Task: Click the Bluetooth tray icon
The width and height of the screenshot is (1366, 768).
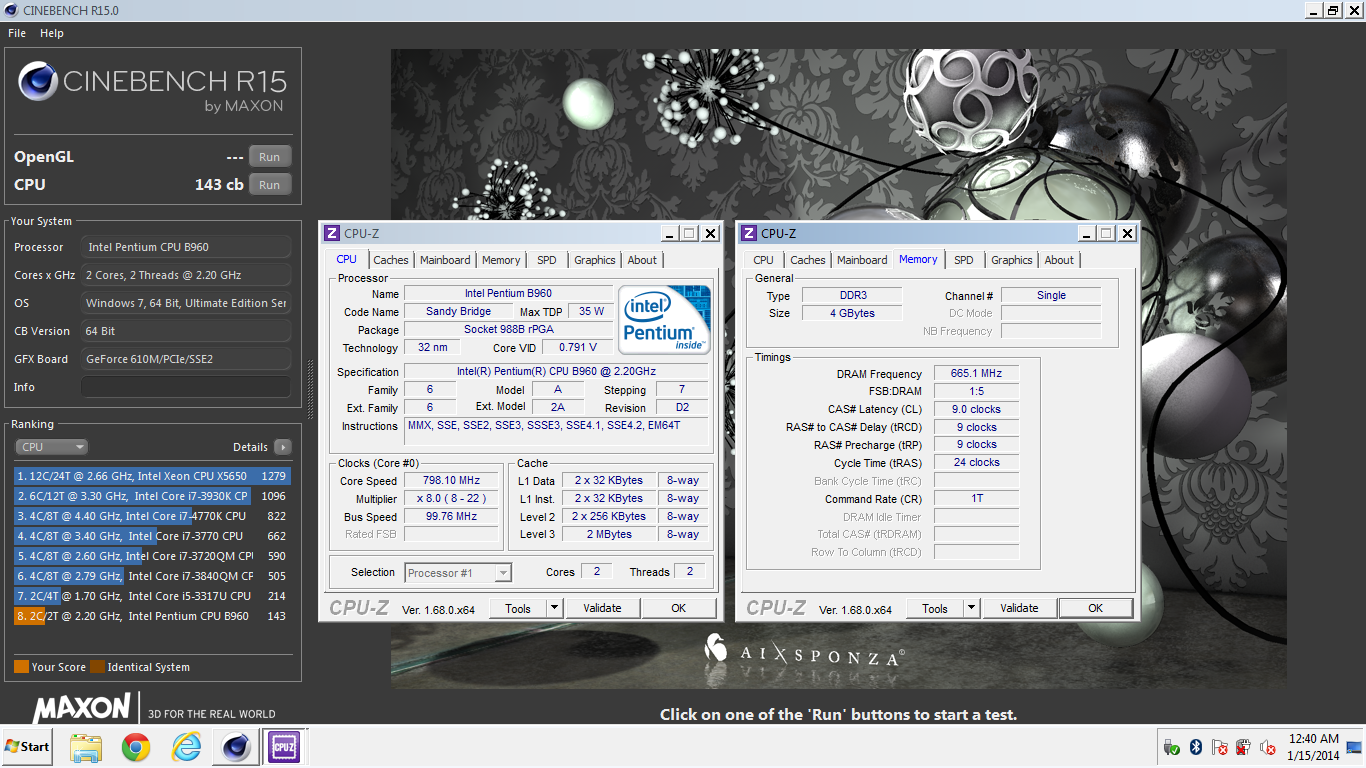Action: 1196,747
